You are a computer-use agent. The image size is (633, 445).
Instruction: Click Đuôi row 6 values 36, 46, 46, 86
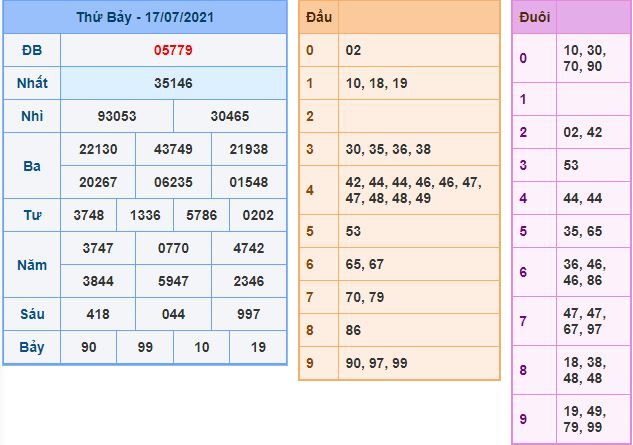585,272
